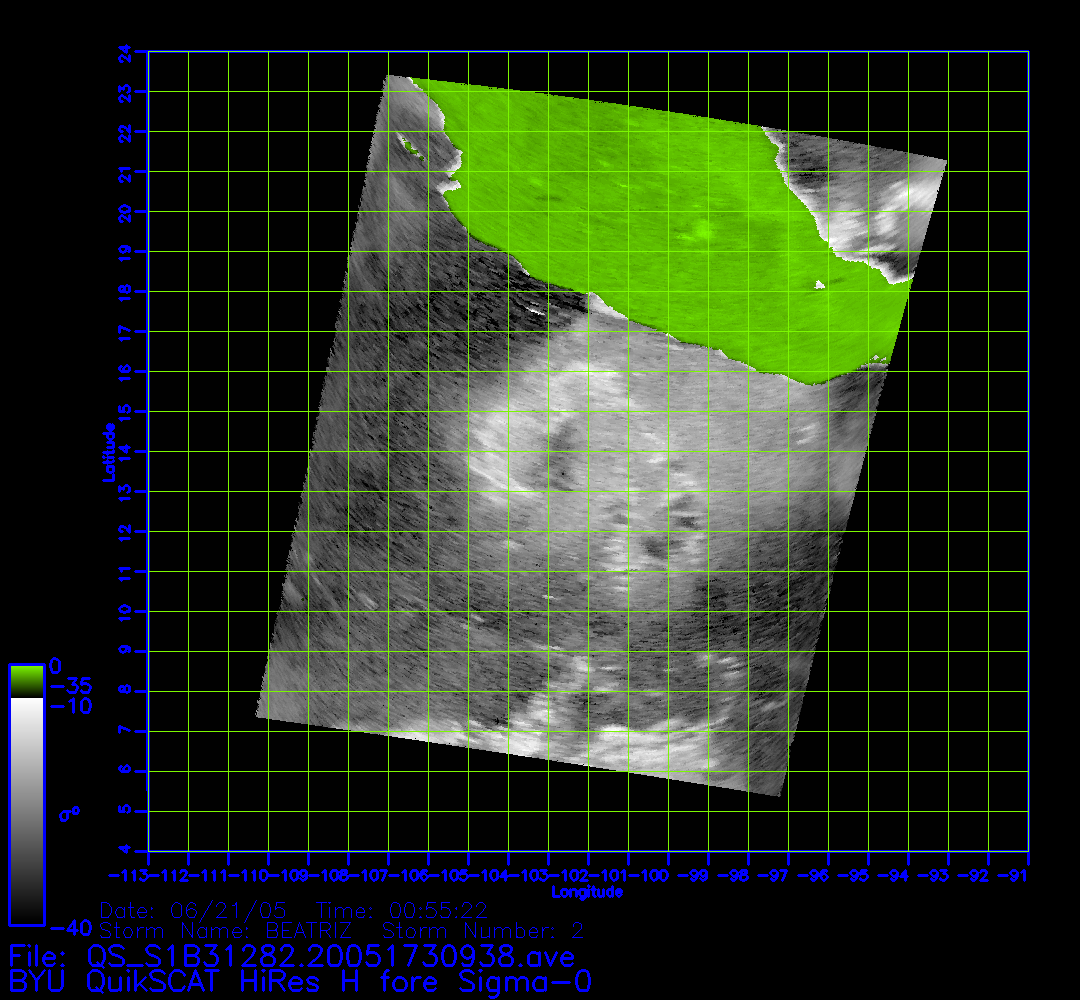Click the green segment of the color bar

click(x=26, y=681)
